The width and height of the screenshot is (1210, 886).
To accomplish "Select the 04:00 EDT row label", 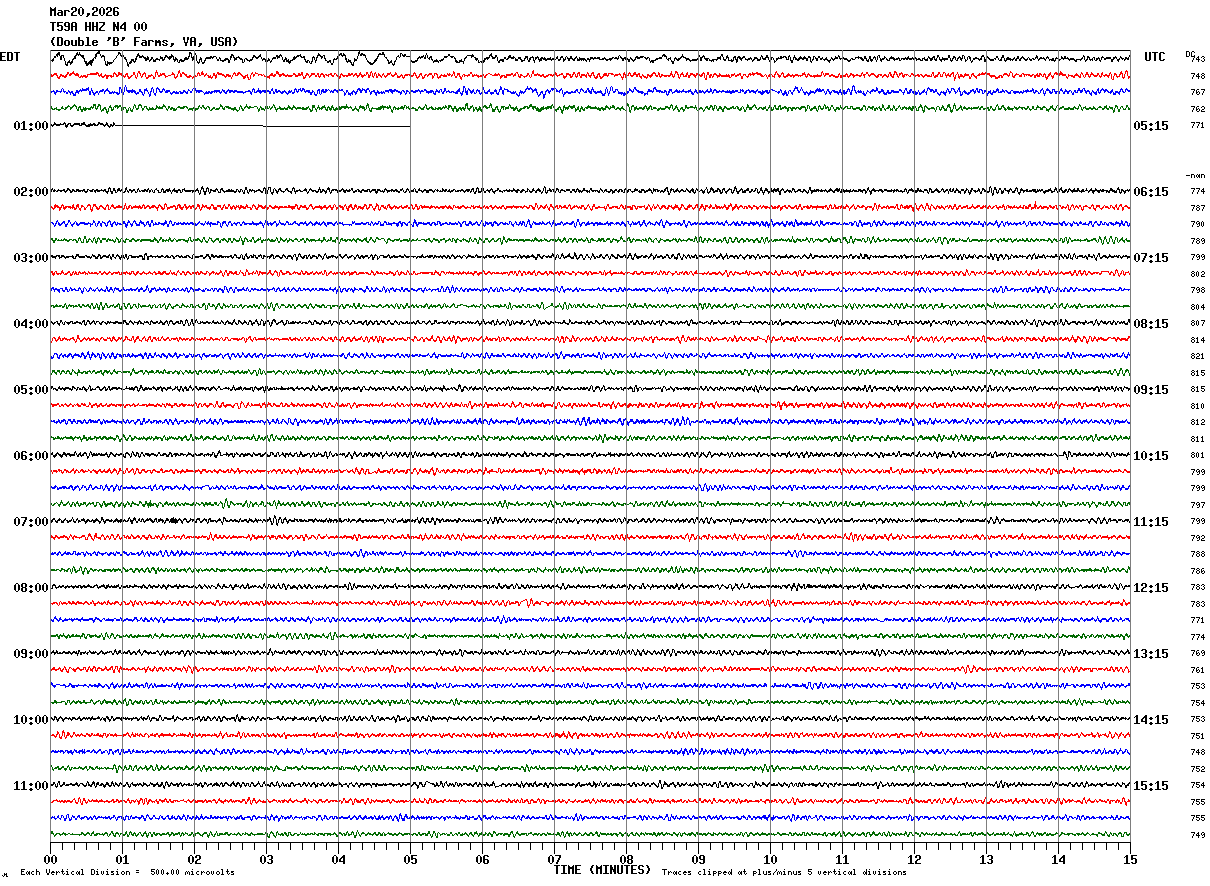I will (x=31, y=324).
